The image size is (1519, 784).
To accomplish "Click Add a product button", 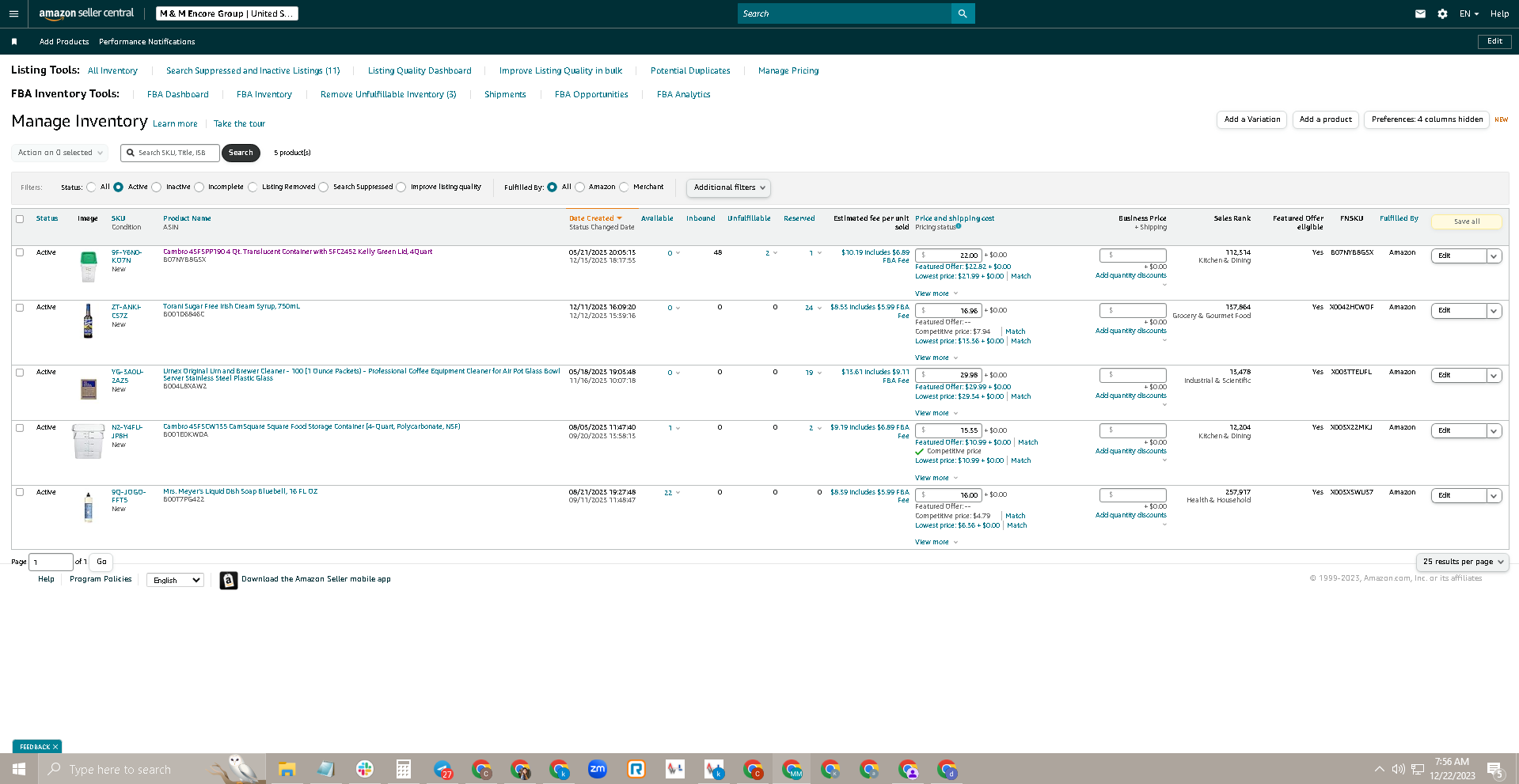I will [x=1326, y=119].
